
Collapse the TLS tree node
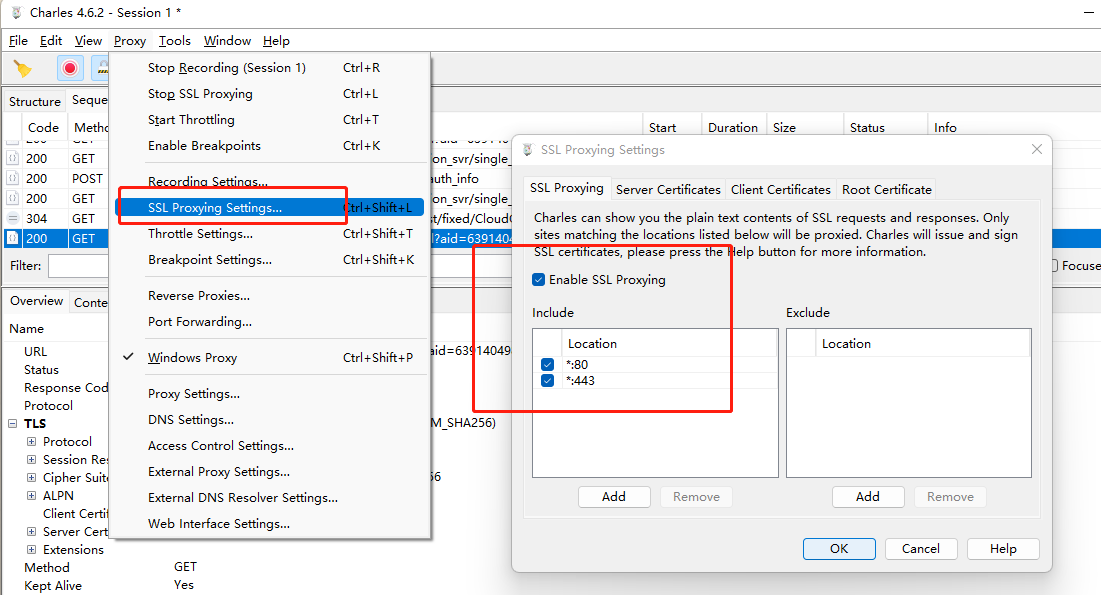point(12,424)
